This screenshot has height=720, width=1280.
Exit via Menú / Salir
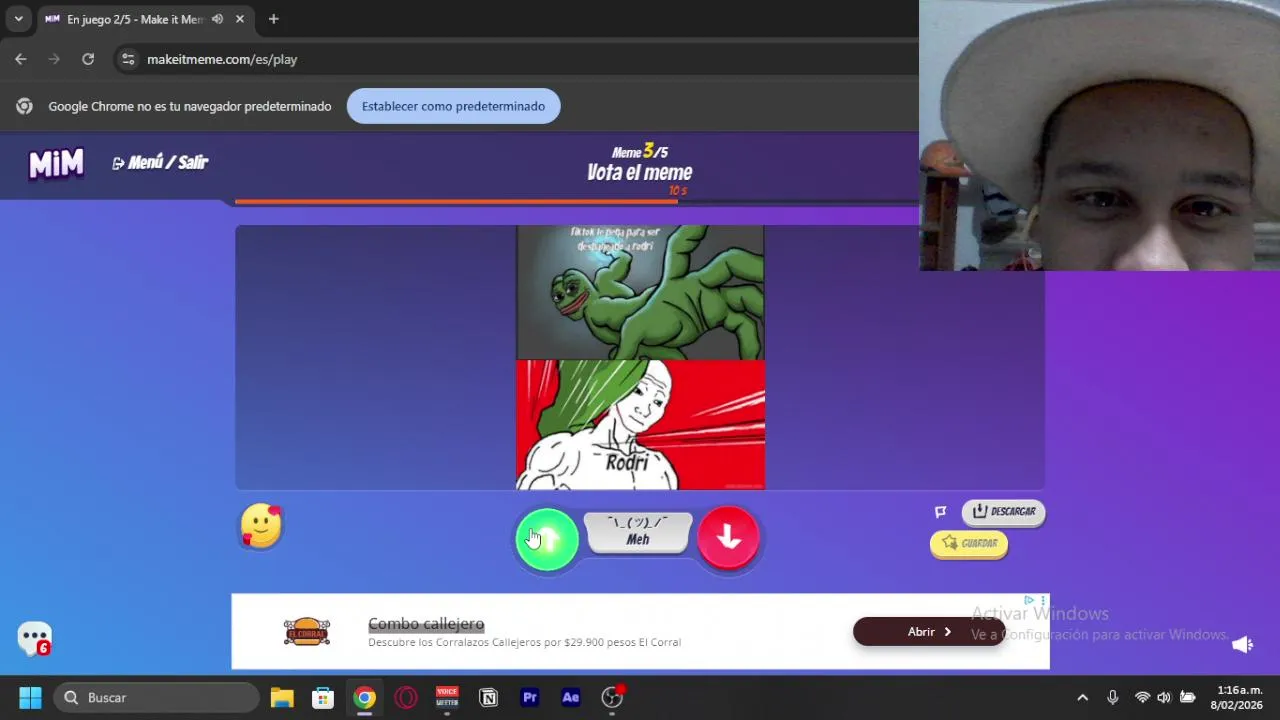click(160, 163)
